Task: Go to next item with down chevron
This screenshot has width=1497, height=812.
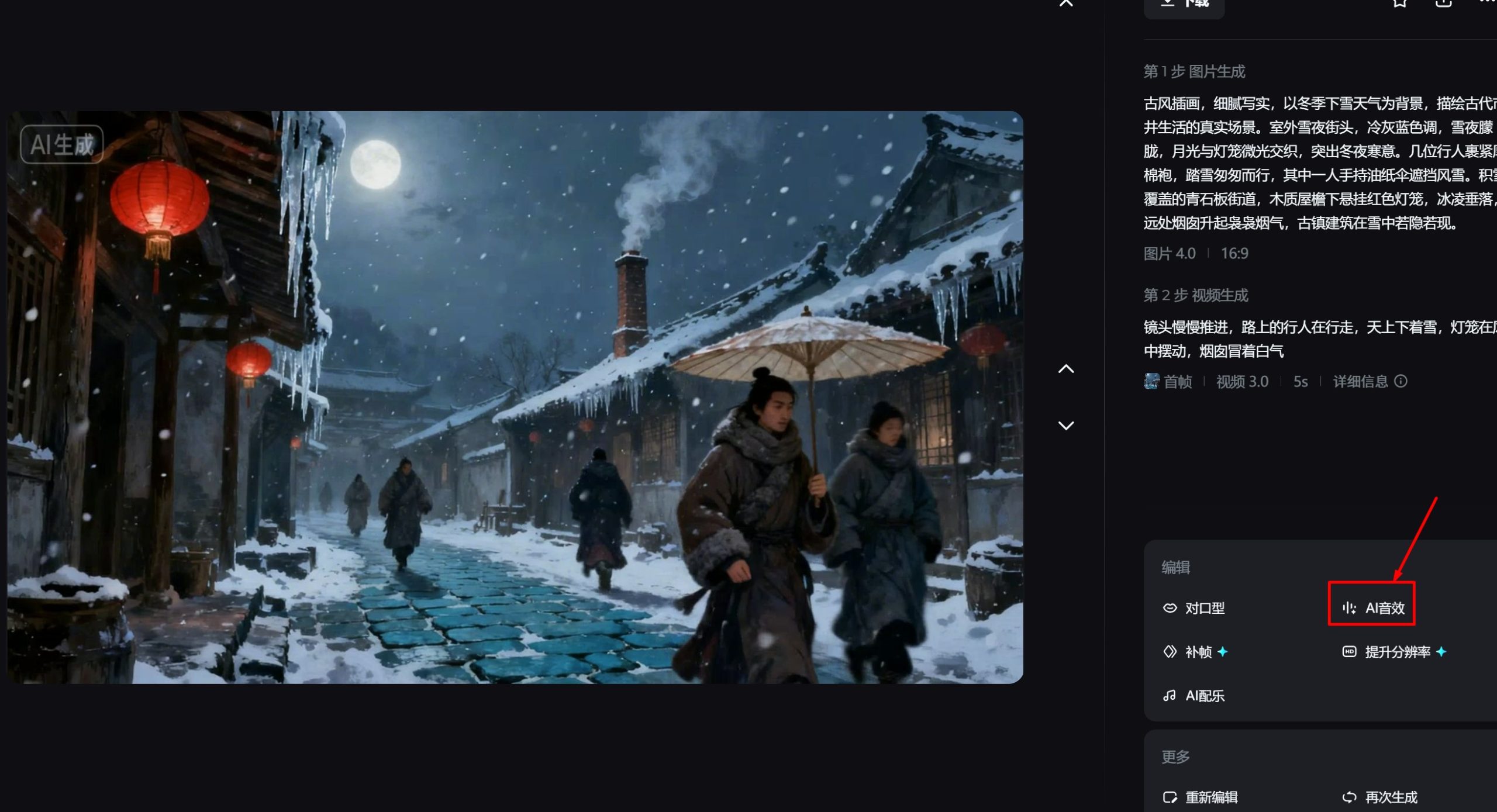Action: tap(1066, 426)
